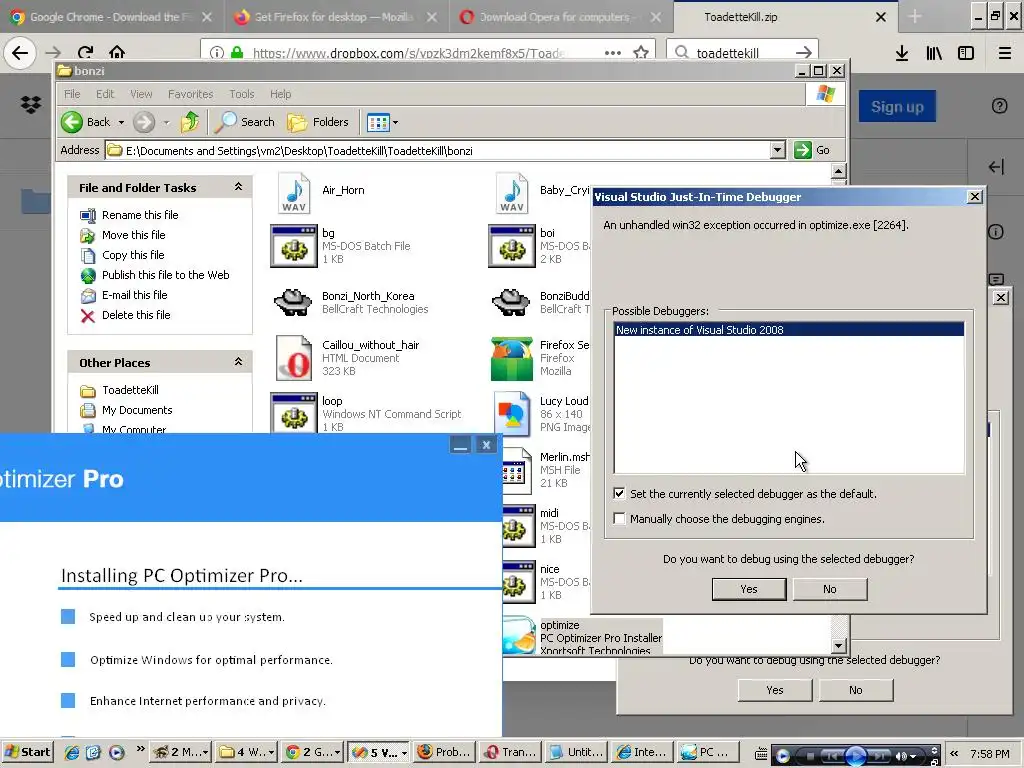Click the Explorer scroll-down arrow
This screenshot has width=1024, height=768.
pyautogui.click(x=839, y=646)
